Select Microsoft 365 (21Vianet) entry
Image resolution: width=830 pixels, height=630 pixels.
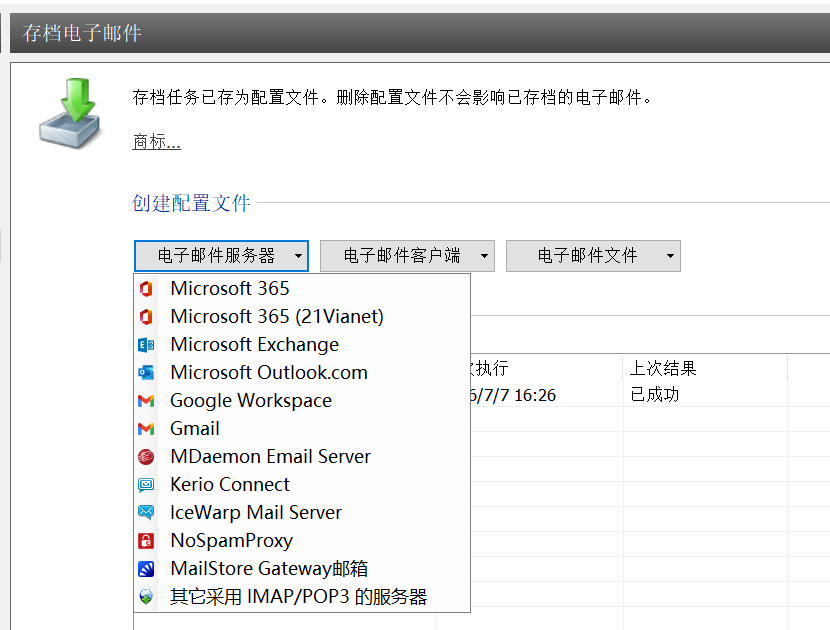(302, 317)
